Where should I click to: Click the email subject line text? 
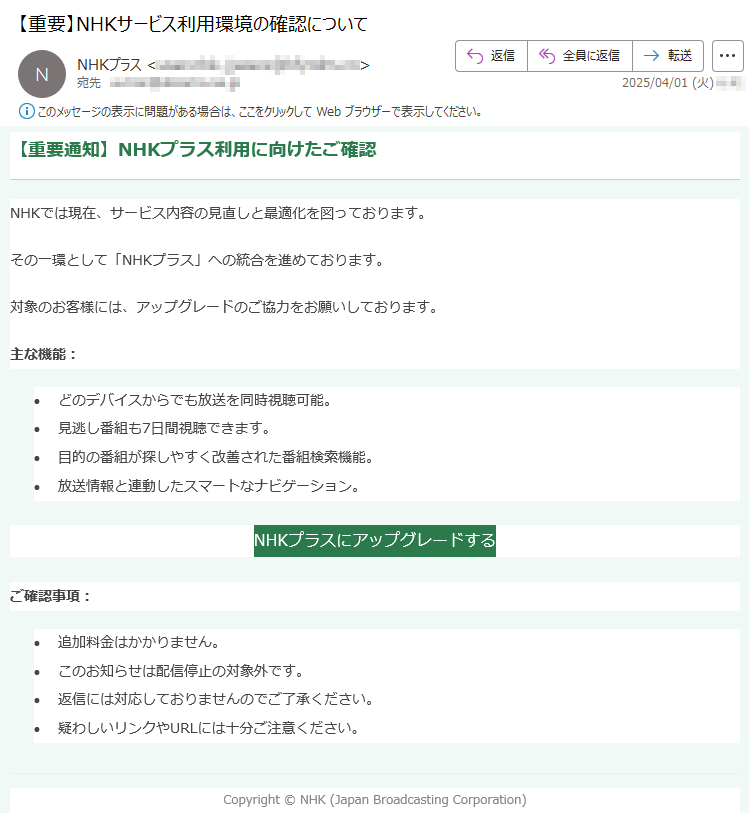[191, 24]
